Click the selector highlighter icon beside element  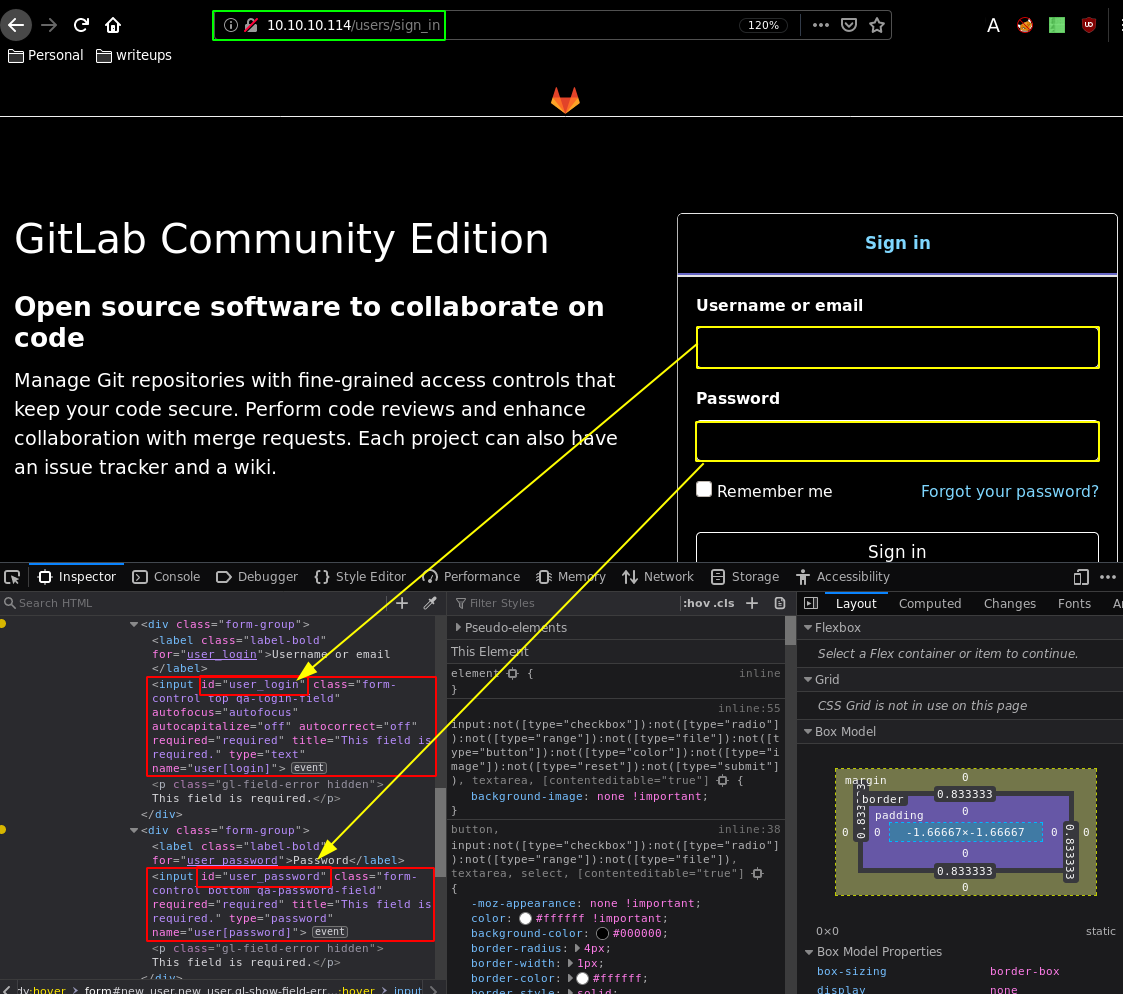tap(513, 673)
